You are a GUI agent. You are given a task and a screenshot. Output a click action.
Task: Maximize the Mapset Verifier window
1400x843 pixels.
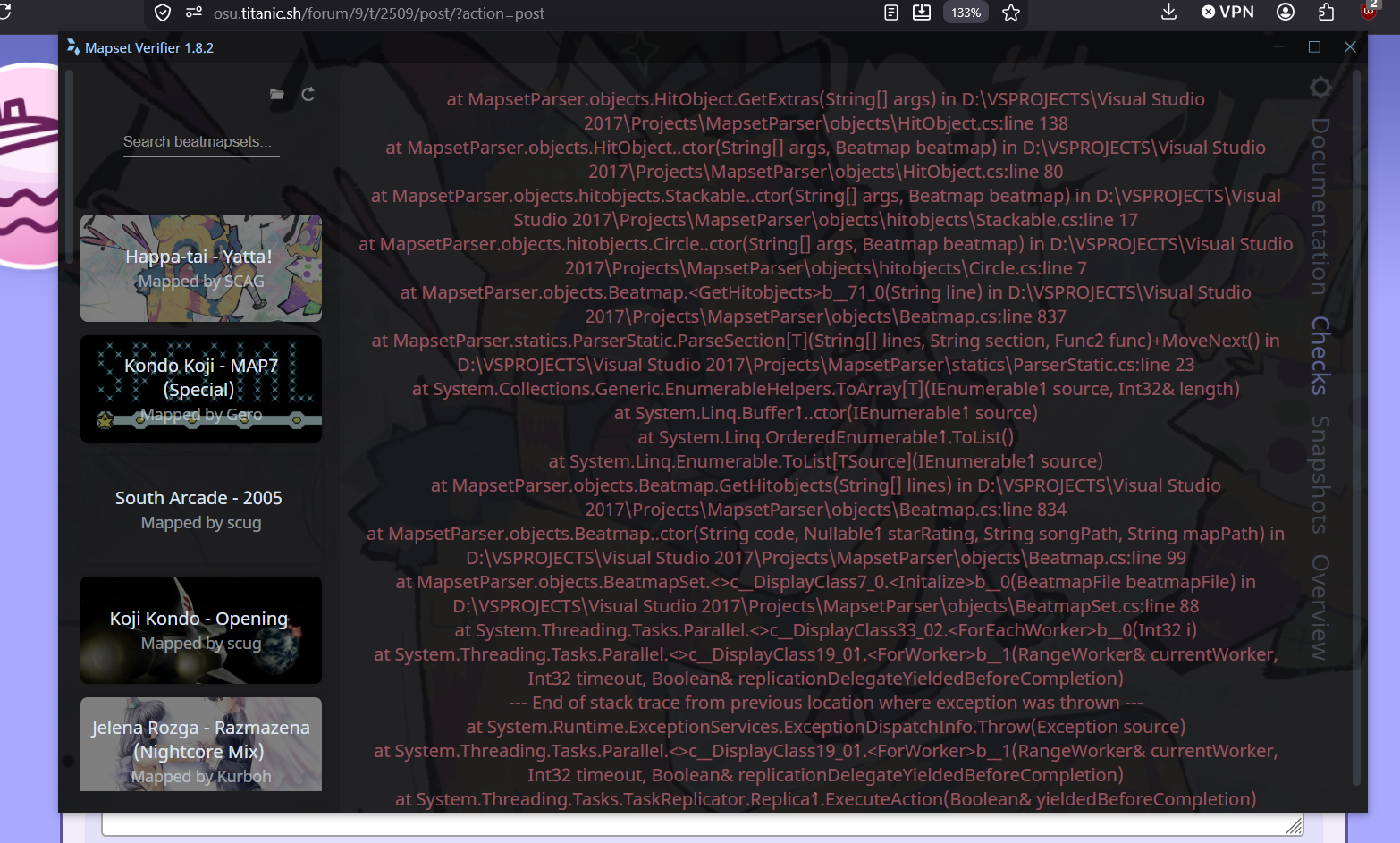(1314, 46)
